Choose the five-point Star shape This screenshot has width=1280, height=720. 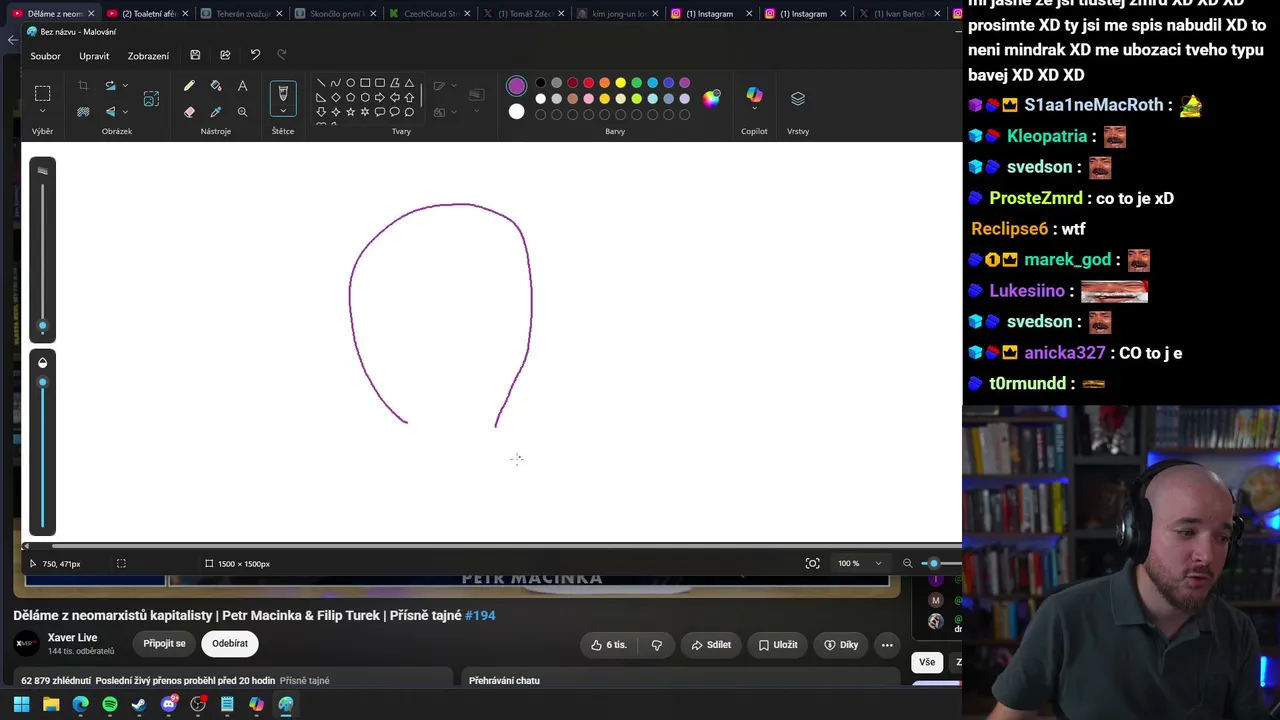[350, 112]
